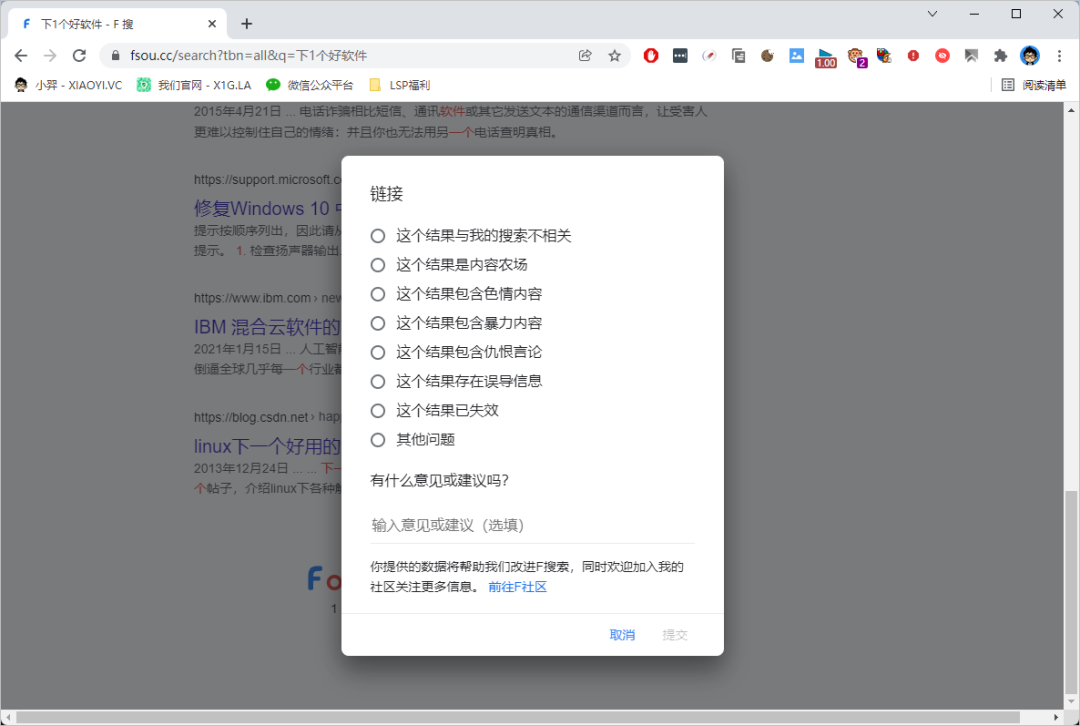Click the 修复Windows 10 result title
This screenshot has width=1080, height=726.
pyautogui.click(x=267, y=208)
